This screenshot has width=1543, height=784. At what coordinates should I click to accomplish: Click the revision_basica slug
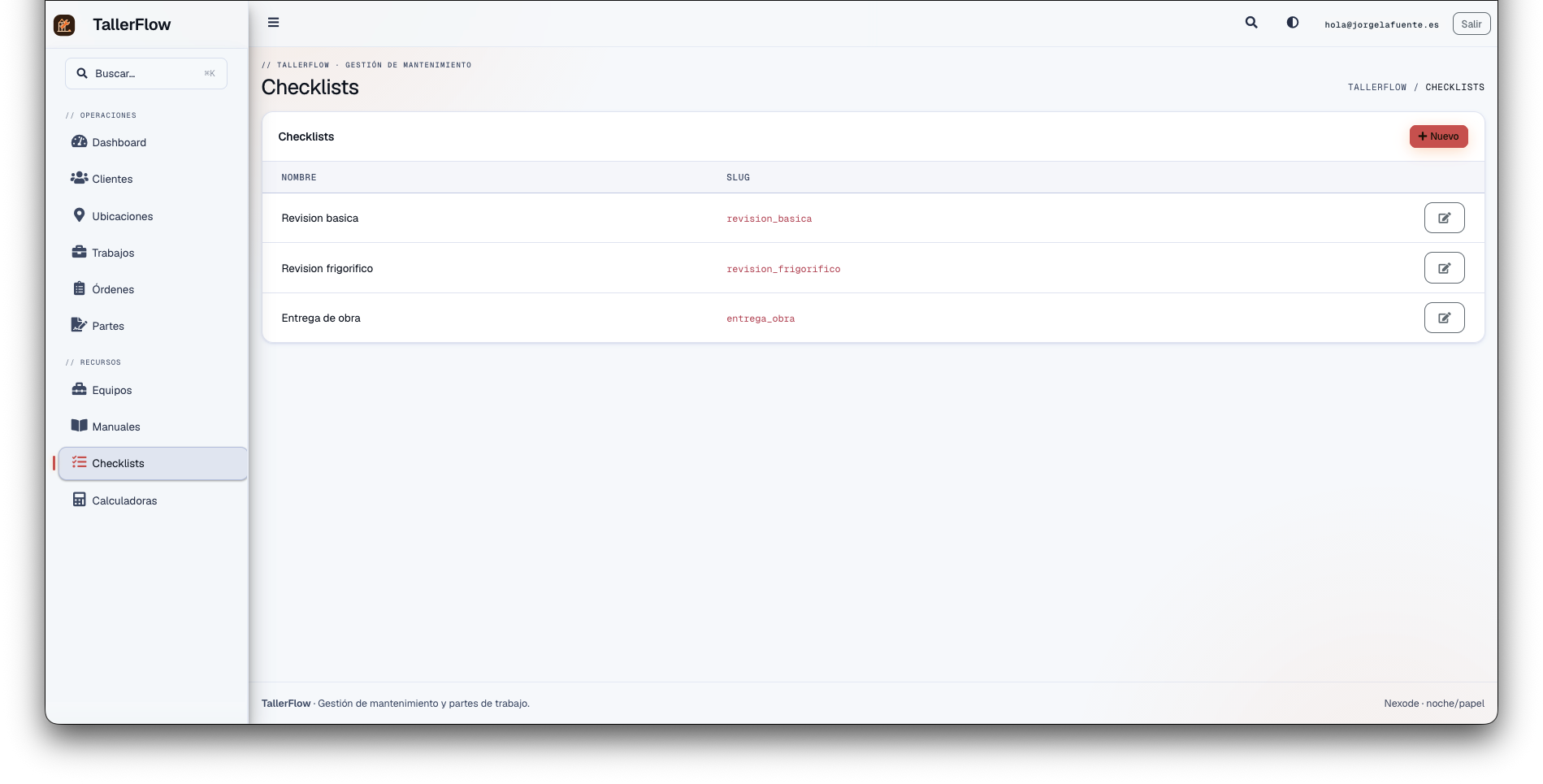point(769,219)
